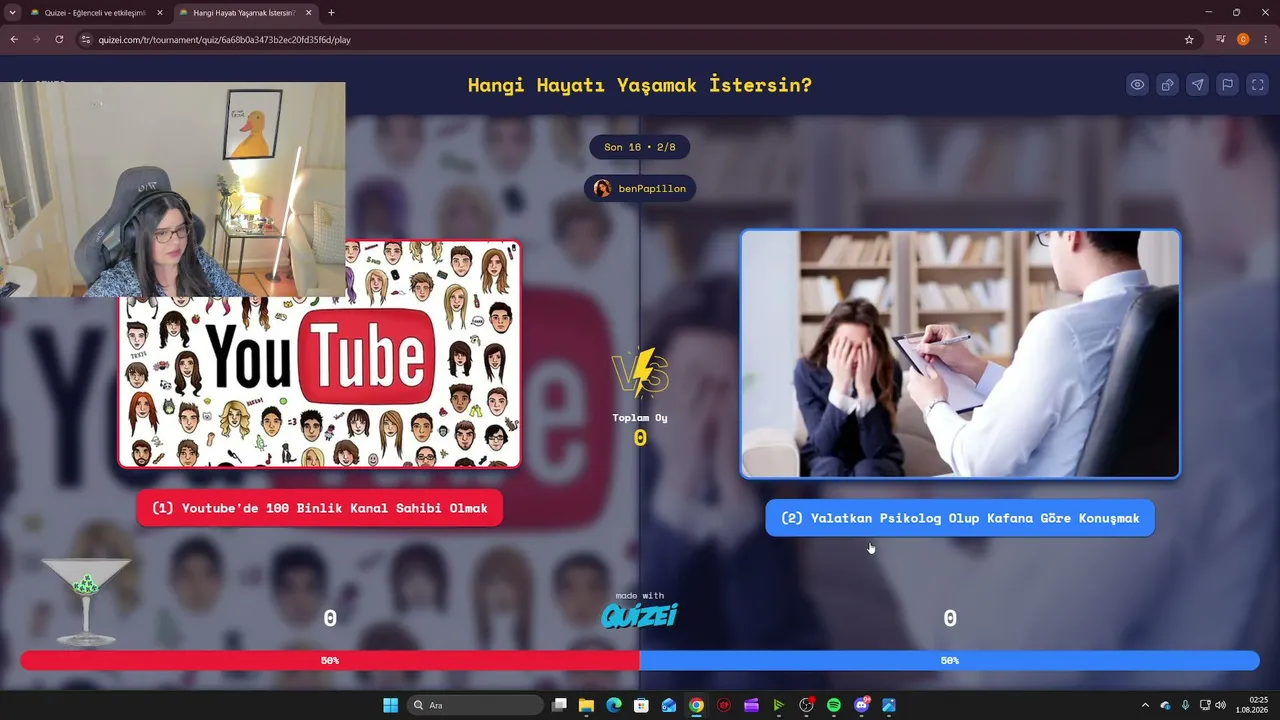Go back with the browser back arrow
1280x720 pixels.
[x=14, y=40]
